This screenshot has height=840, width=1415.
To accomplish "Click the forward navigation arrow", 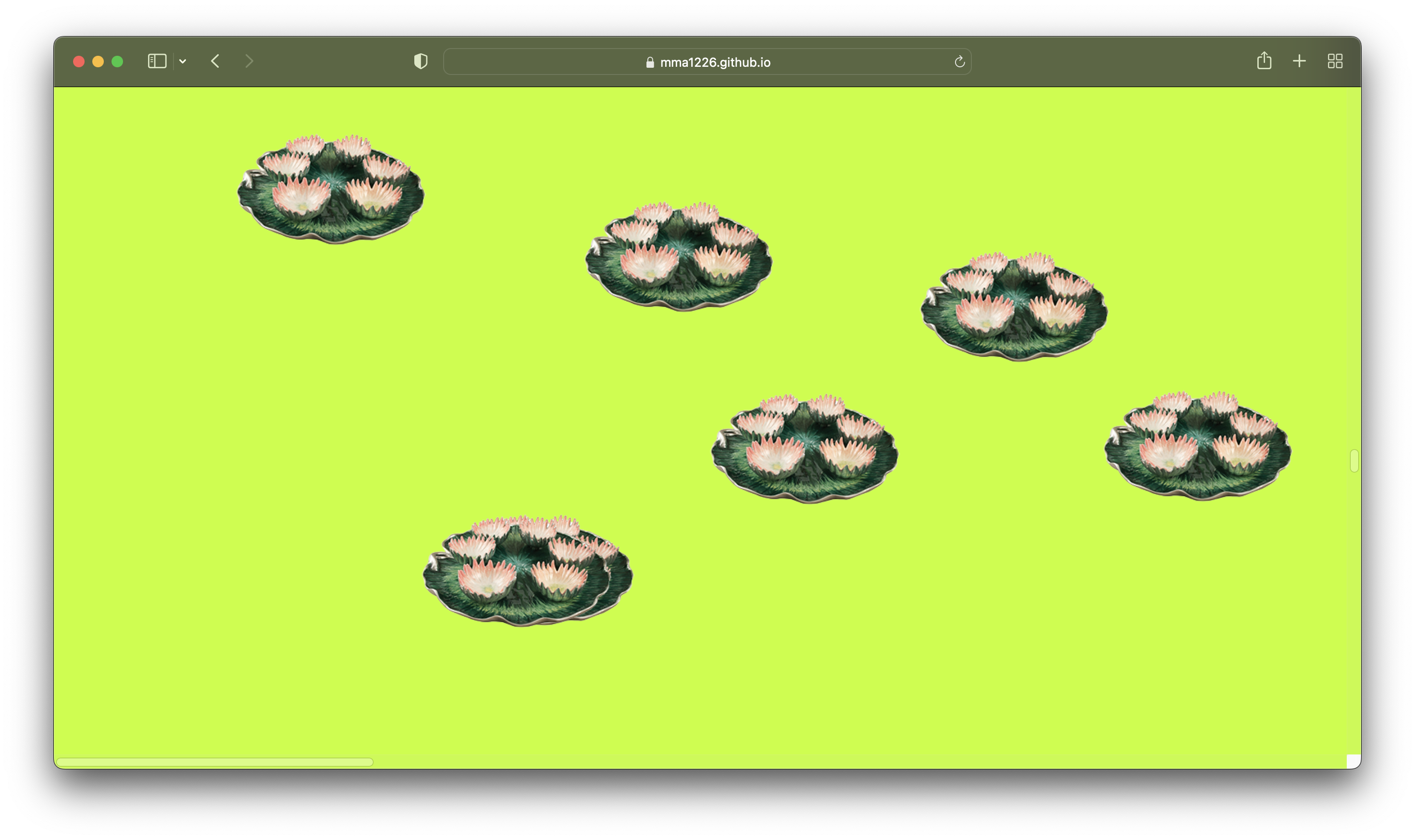I will (x=249, y=61).
